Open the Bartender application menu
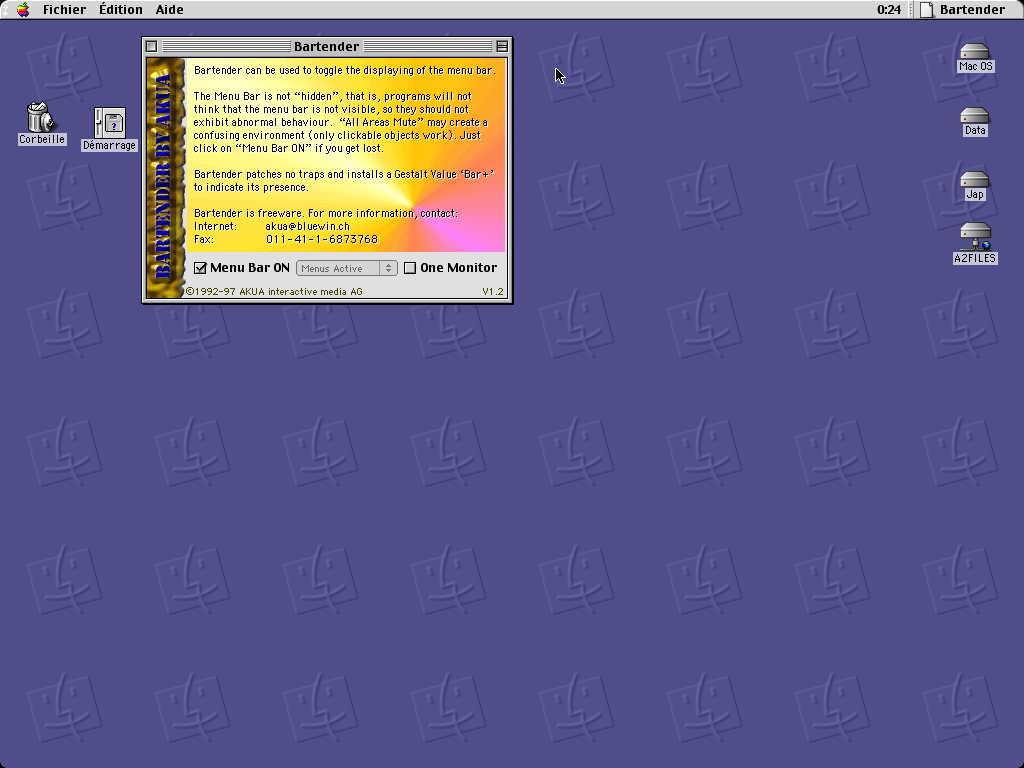Screen dimensions: 1024x768 pos(963,9)
